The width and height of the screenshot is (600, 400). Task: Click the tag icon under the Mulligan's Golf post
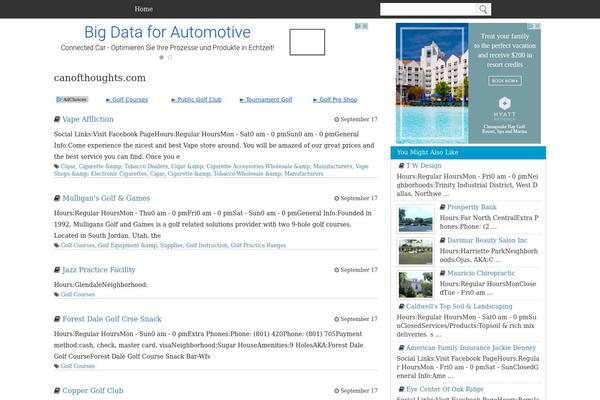(57, 245)
